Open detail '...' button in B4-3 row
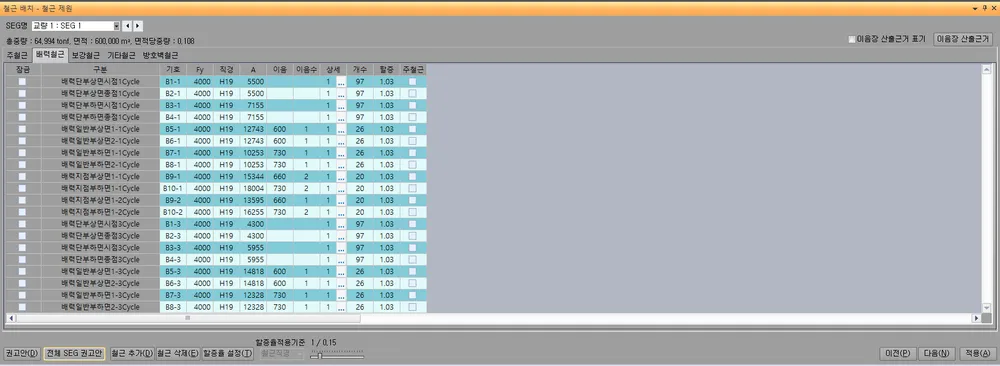 coord(341,260)
